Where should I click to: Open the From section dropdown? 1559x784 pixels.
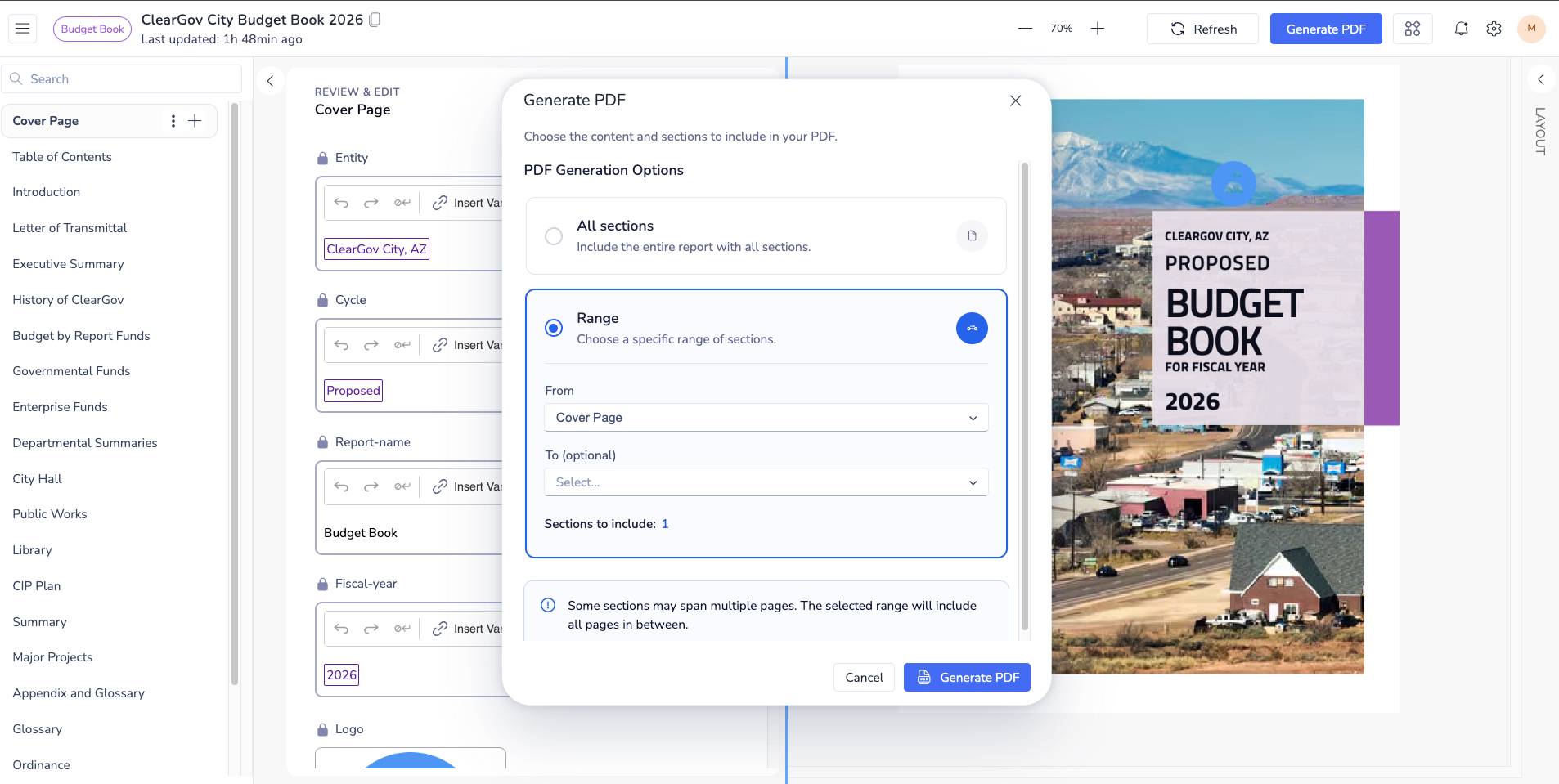(766, 418)
